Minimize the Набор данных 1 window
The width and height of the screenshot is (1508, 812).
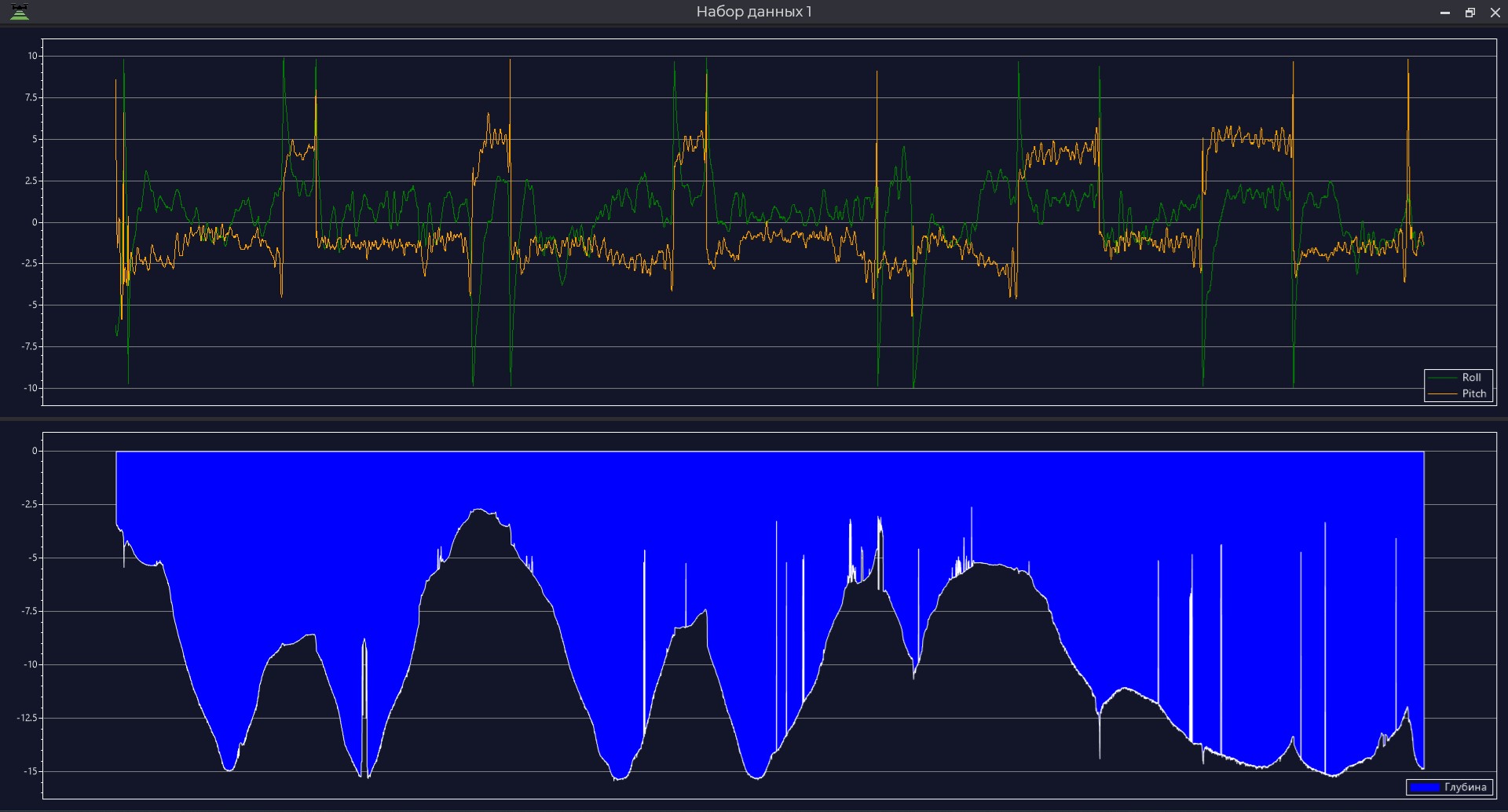click(x=1445, y=13)
